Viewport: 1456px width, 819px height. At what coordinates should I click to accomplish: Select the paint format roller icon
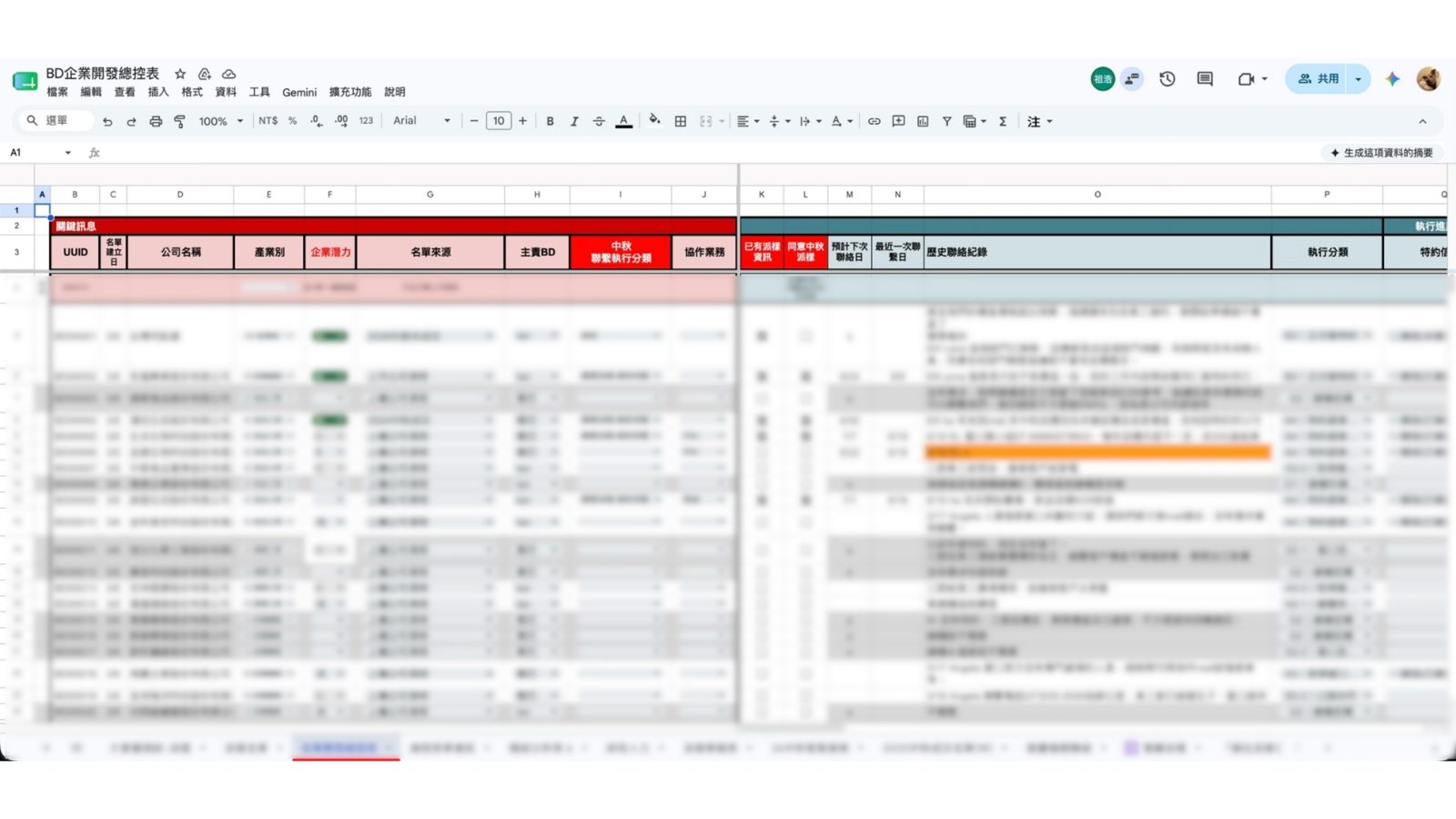click(179, 121)
